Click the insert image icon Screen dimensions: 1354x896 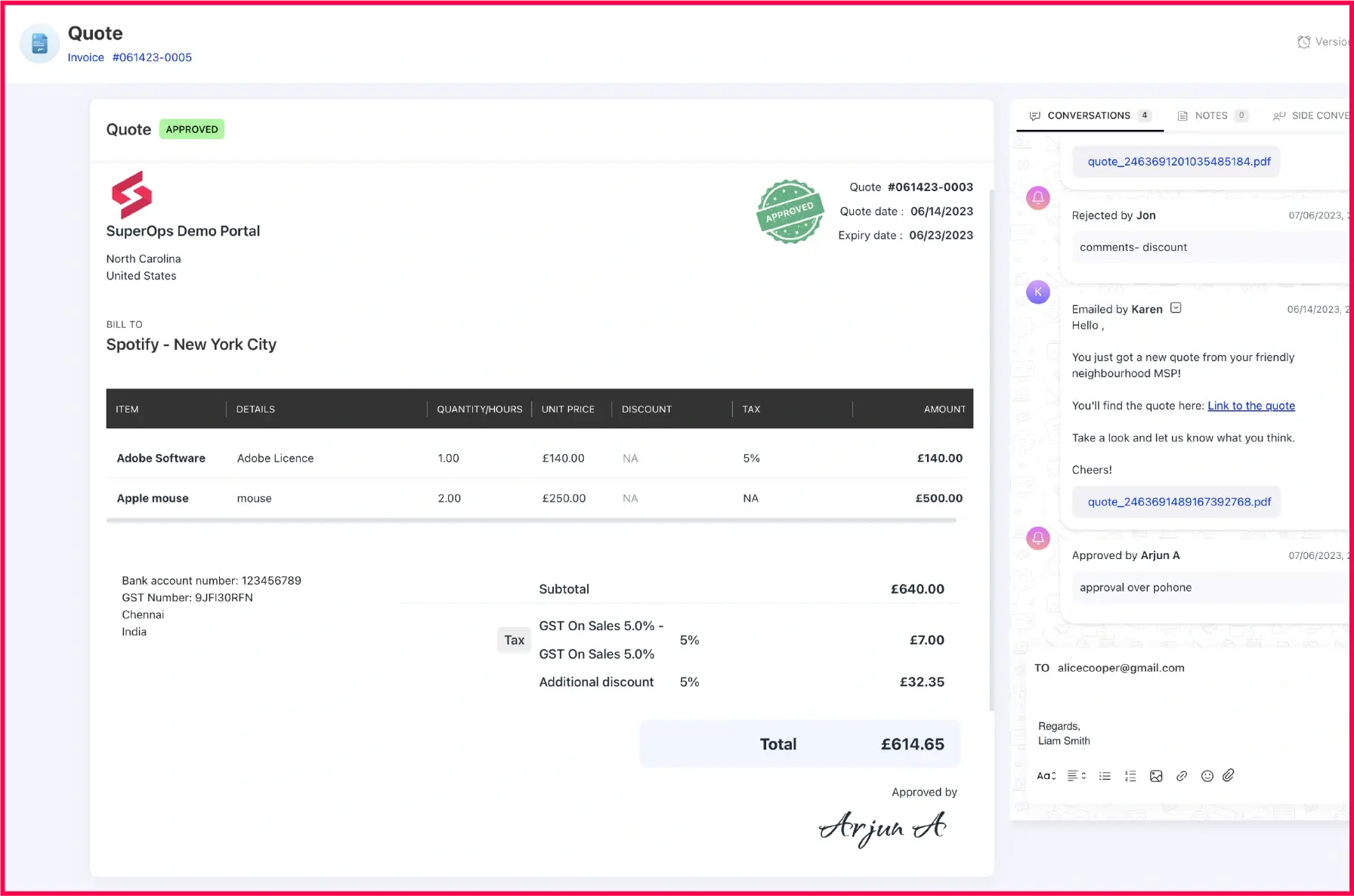click(1156, 776)
